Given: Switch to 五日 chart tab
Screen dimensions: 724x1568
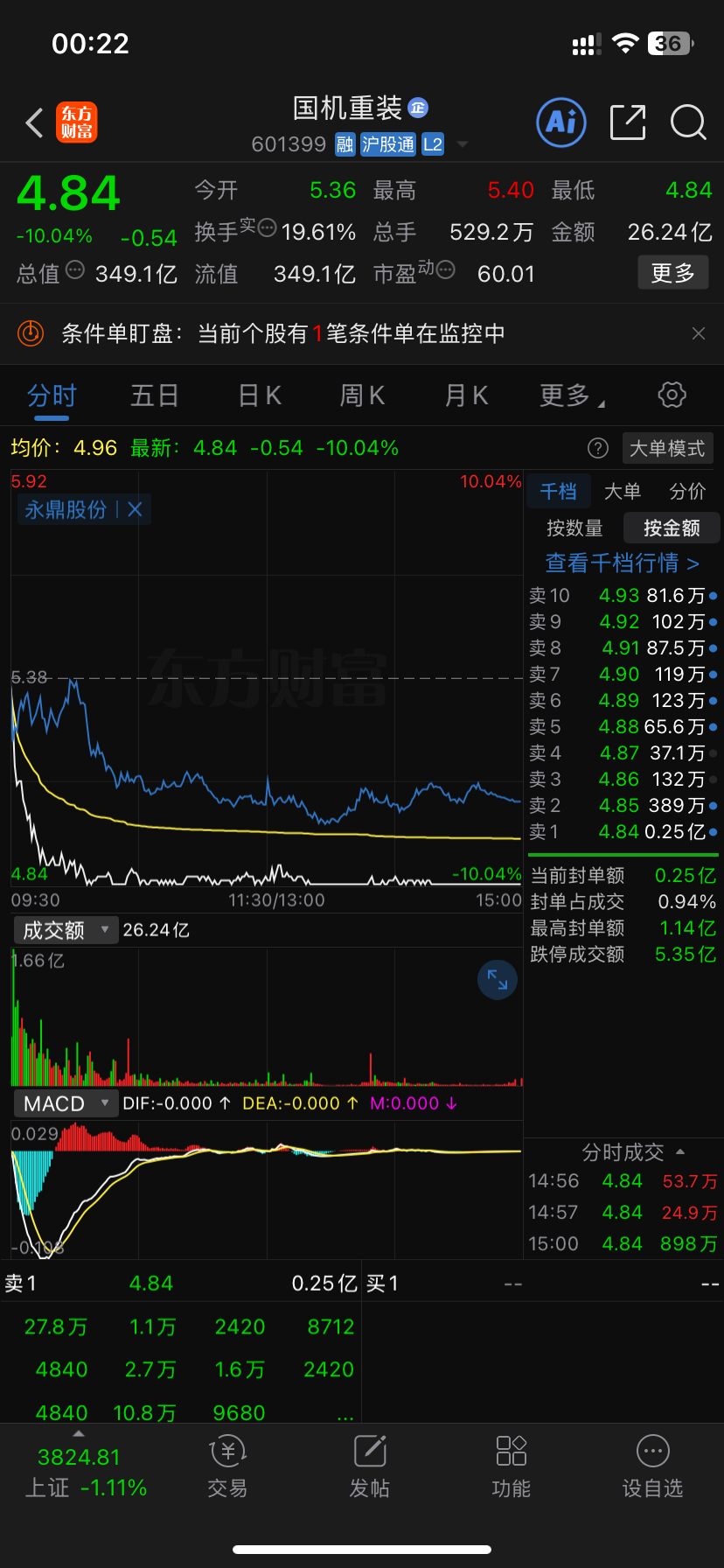Looking at the screenshot, I should 155,395.
